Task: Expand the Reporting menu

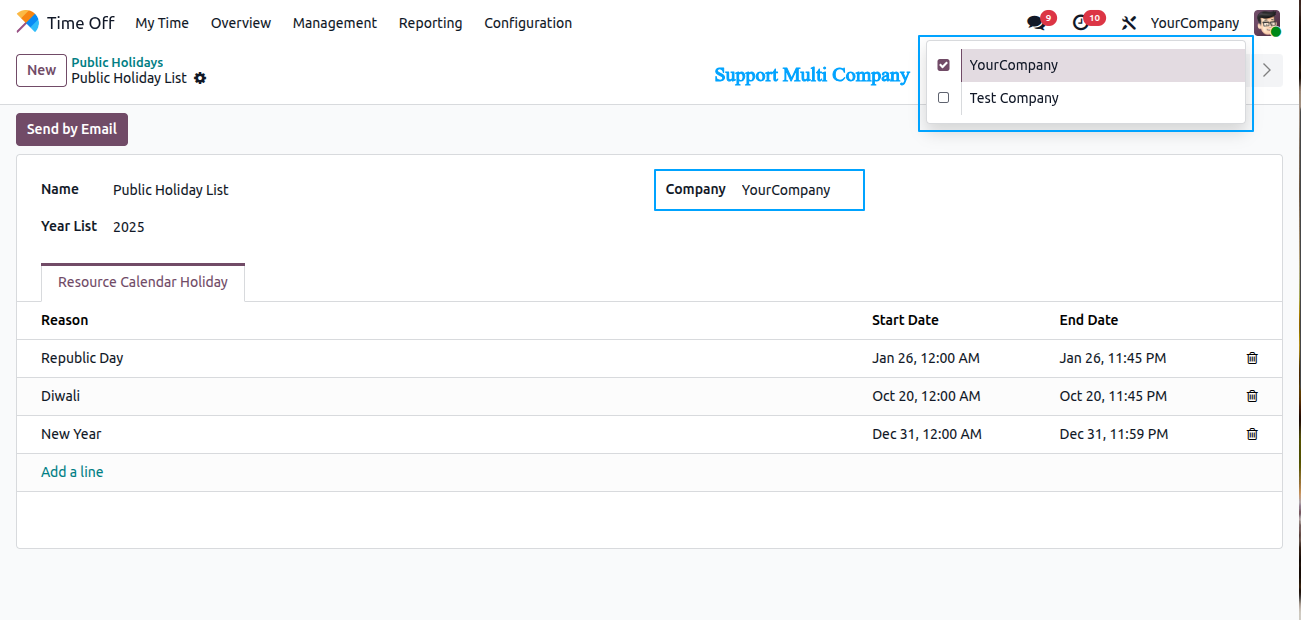Action: pyautogui.click(x=430, y=23)
